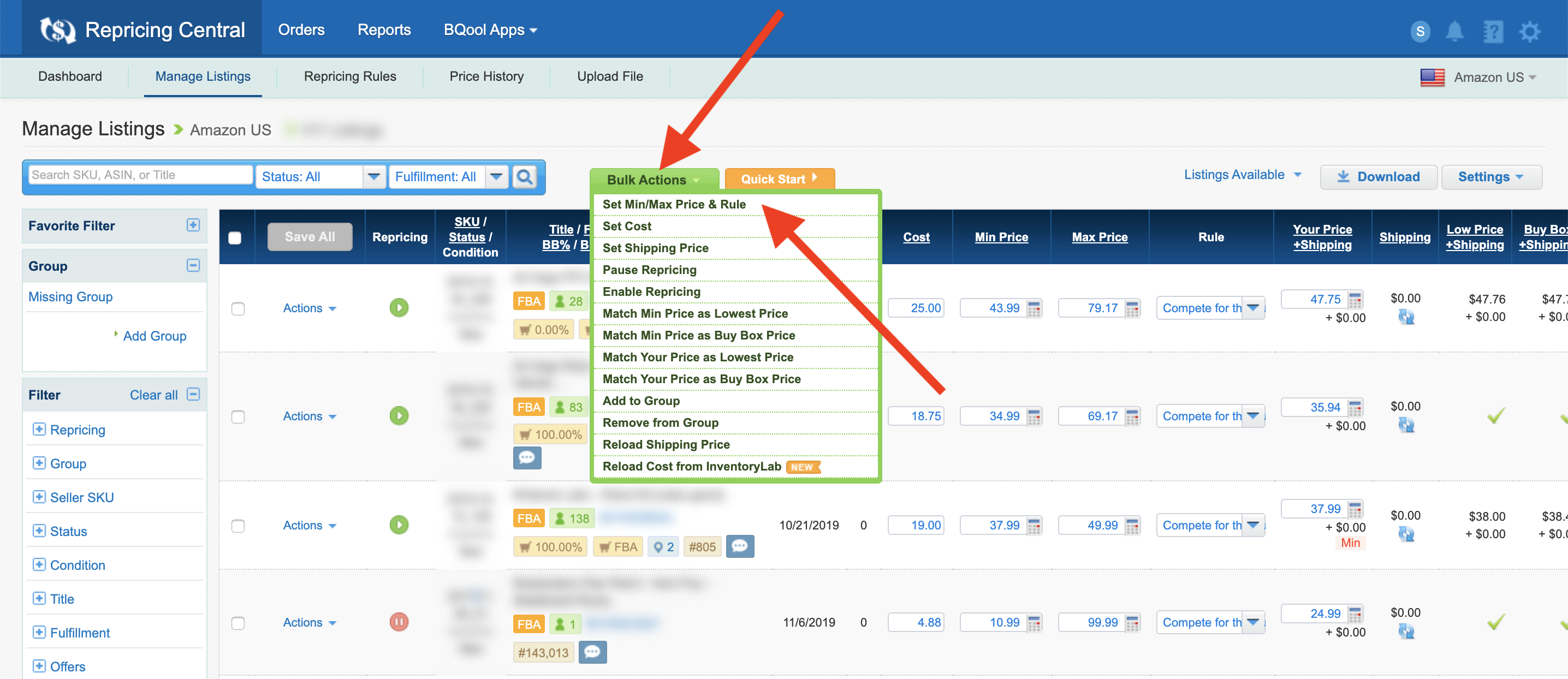Click the Quick Start button
Screen dimensions: 1568x679
[x=779, y=179]
